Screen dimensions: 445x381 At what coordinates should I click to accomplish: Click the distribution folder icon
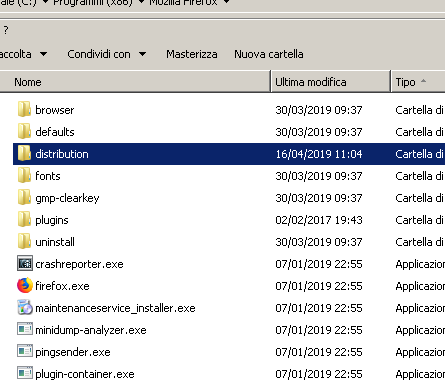click(24, 153)
